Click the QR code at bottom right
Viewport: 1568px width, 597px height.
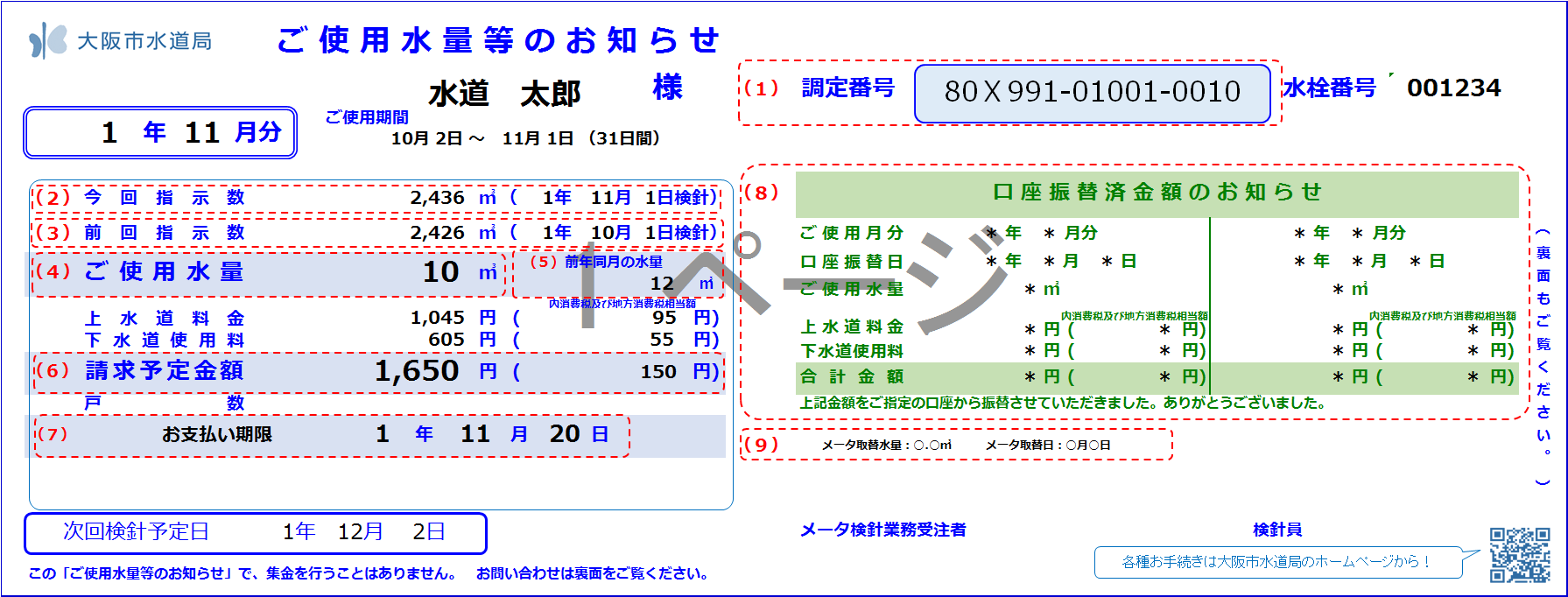click(x=1520, y=554)
